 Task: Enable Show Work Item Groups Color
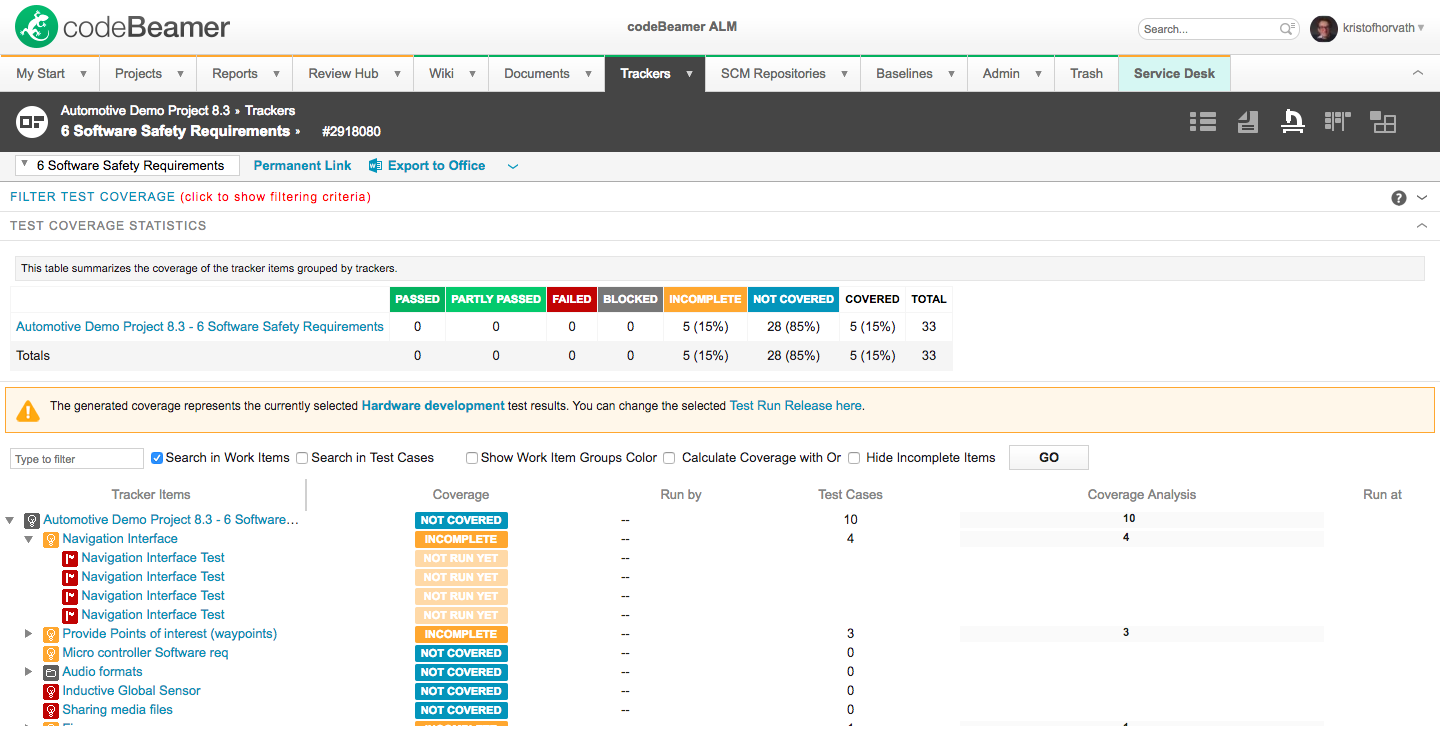click(x=472, y=458)
